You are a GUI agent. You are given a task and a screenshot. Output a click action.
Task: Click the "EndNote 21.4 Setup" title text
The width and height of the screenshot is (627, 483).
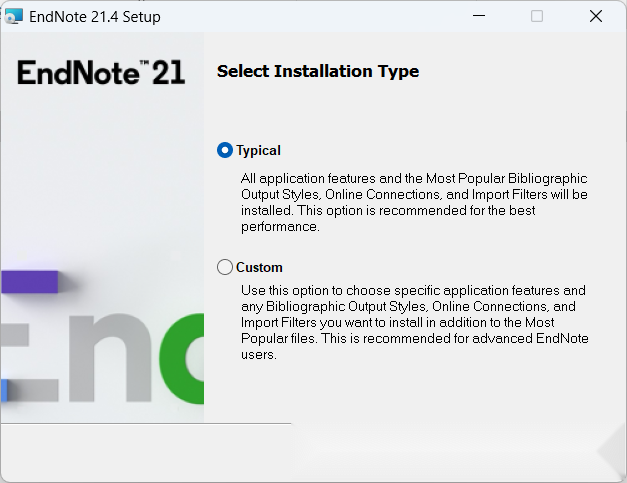(x=95, y=17)
